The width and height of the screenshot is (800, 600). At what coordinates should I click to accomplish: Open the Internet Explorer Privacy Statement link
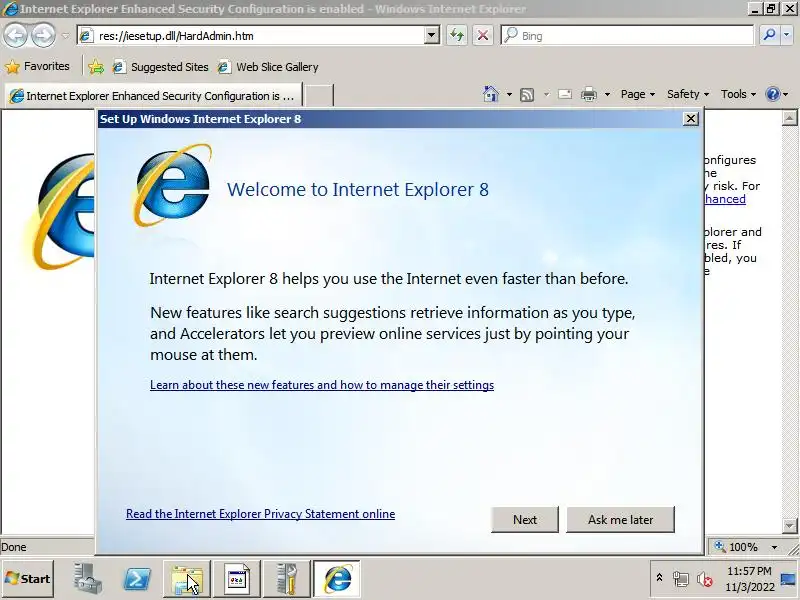pos(260,514)
